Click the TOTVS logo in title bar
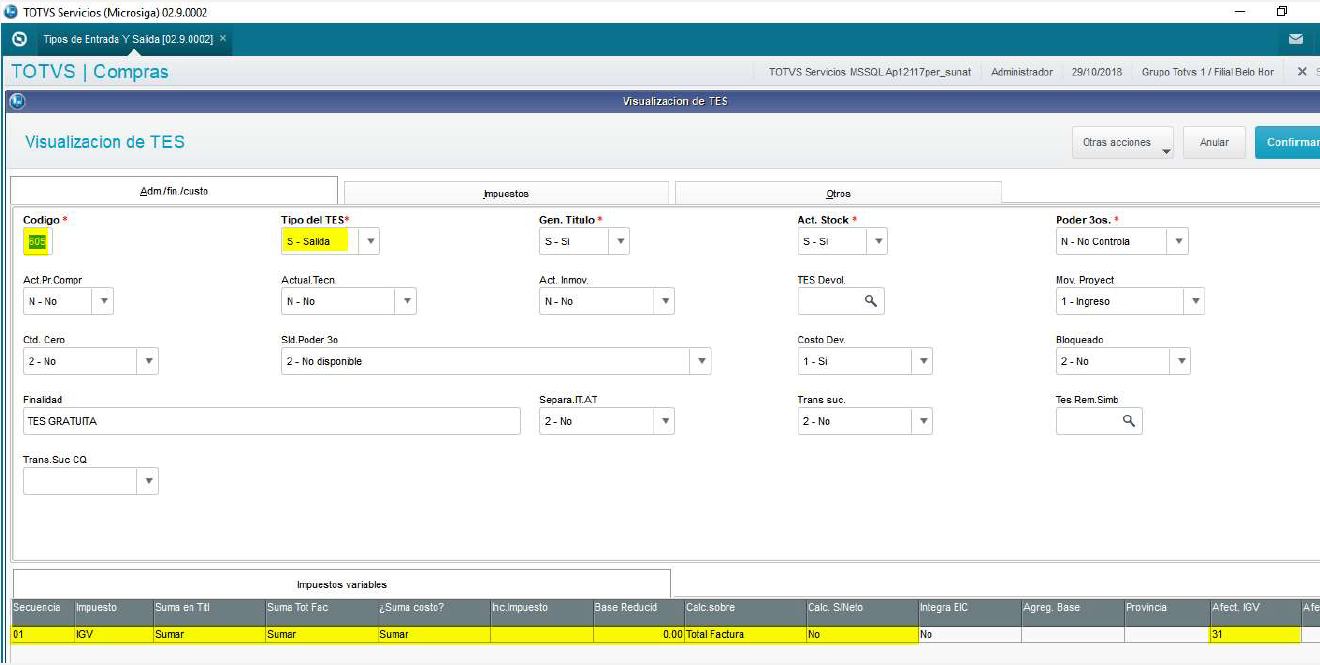The image size is (1320, 665). [10, 12]
